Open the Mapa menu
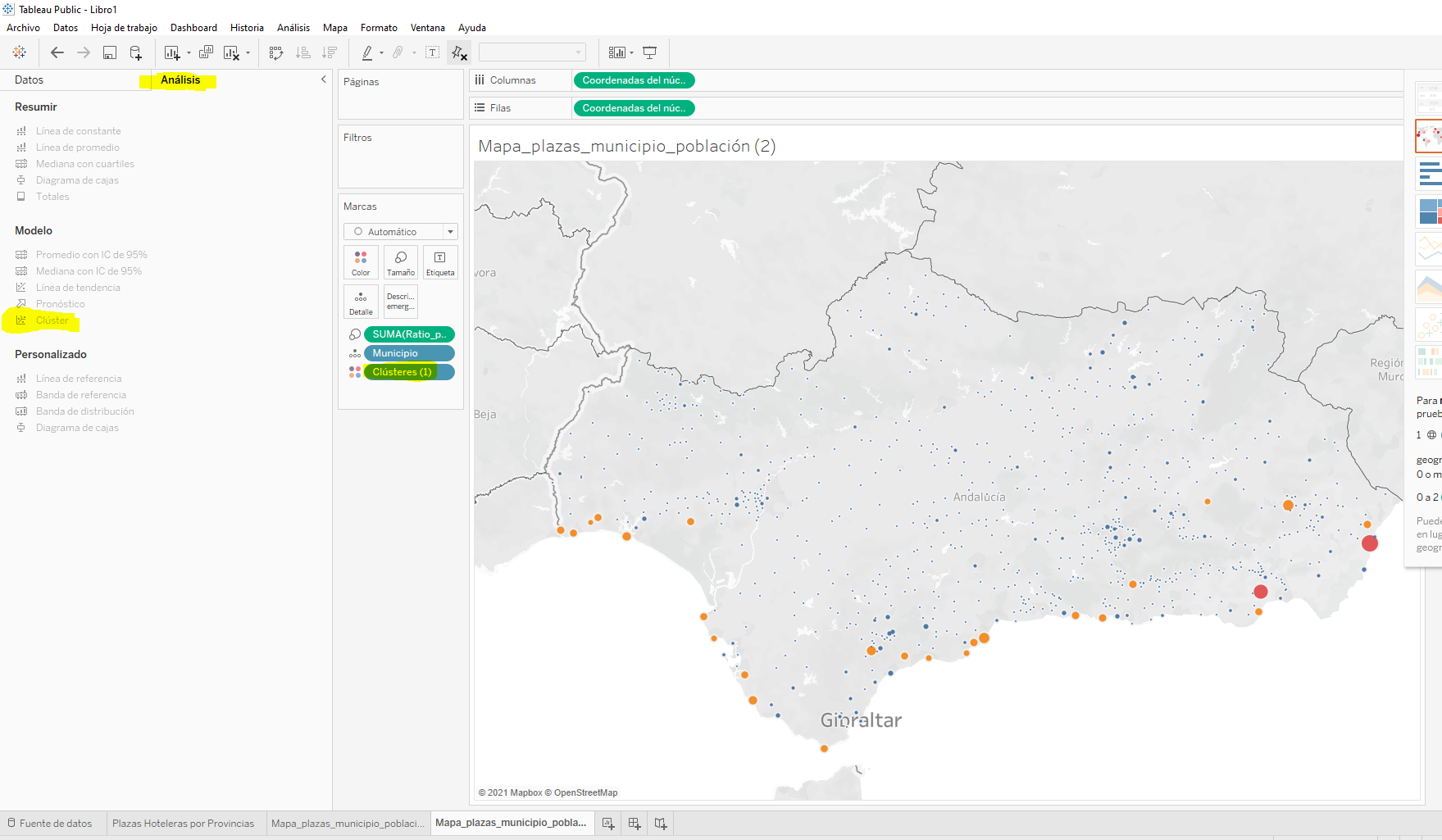 pos(334,27)
